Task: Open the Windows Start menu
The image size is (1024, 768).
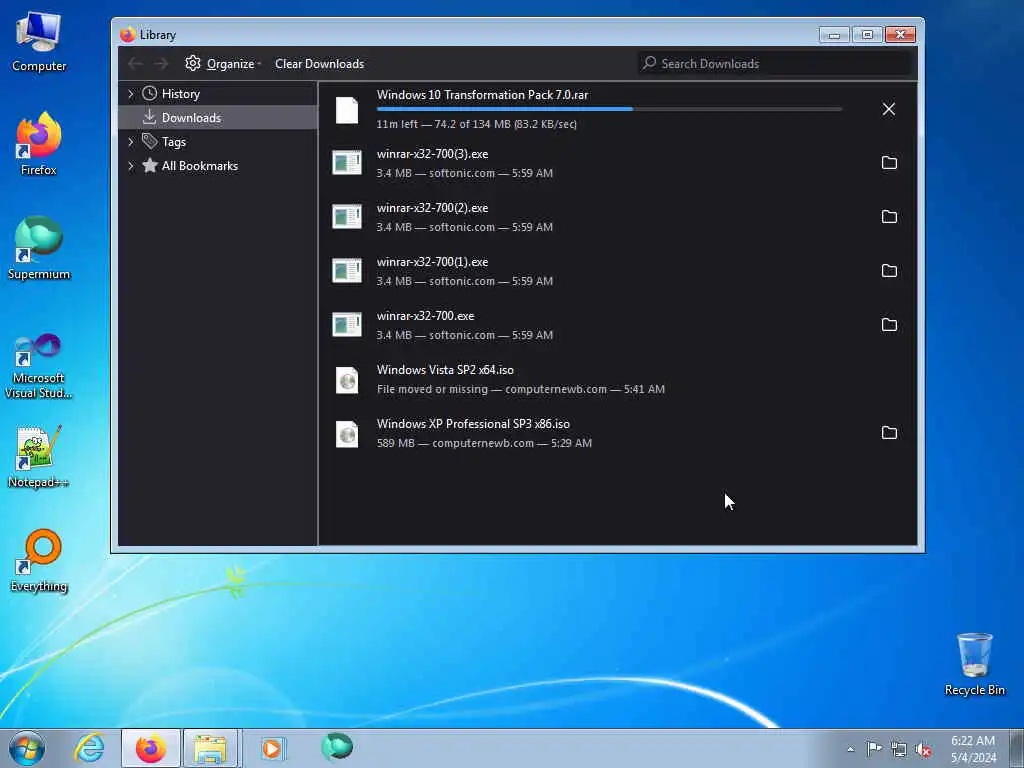Action: [27, 748]
